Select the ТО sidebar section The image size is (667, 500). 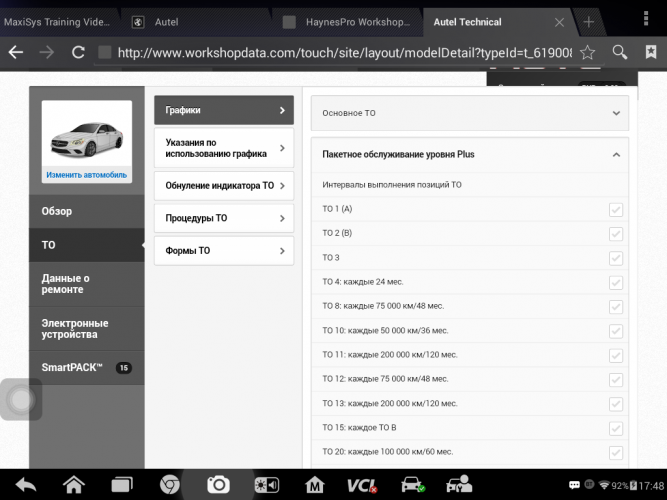point(87,245)
